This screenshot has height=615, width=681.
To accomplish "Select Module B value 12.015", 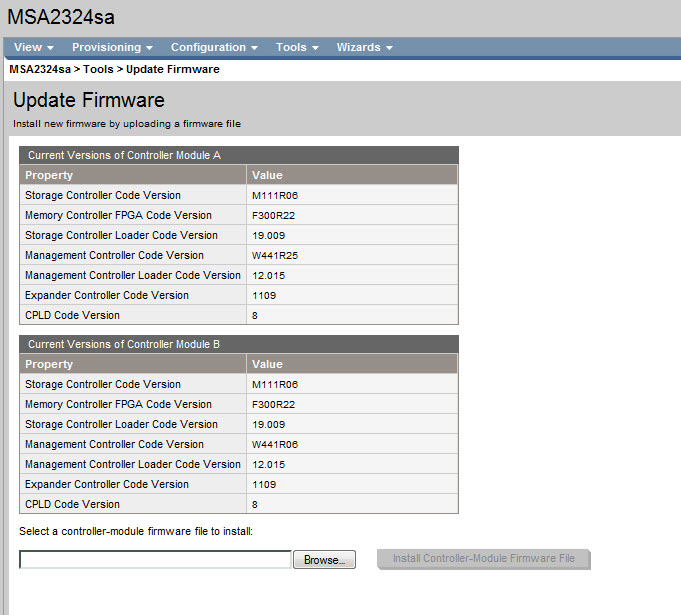I will 268,464.
